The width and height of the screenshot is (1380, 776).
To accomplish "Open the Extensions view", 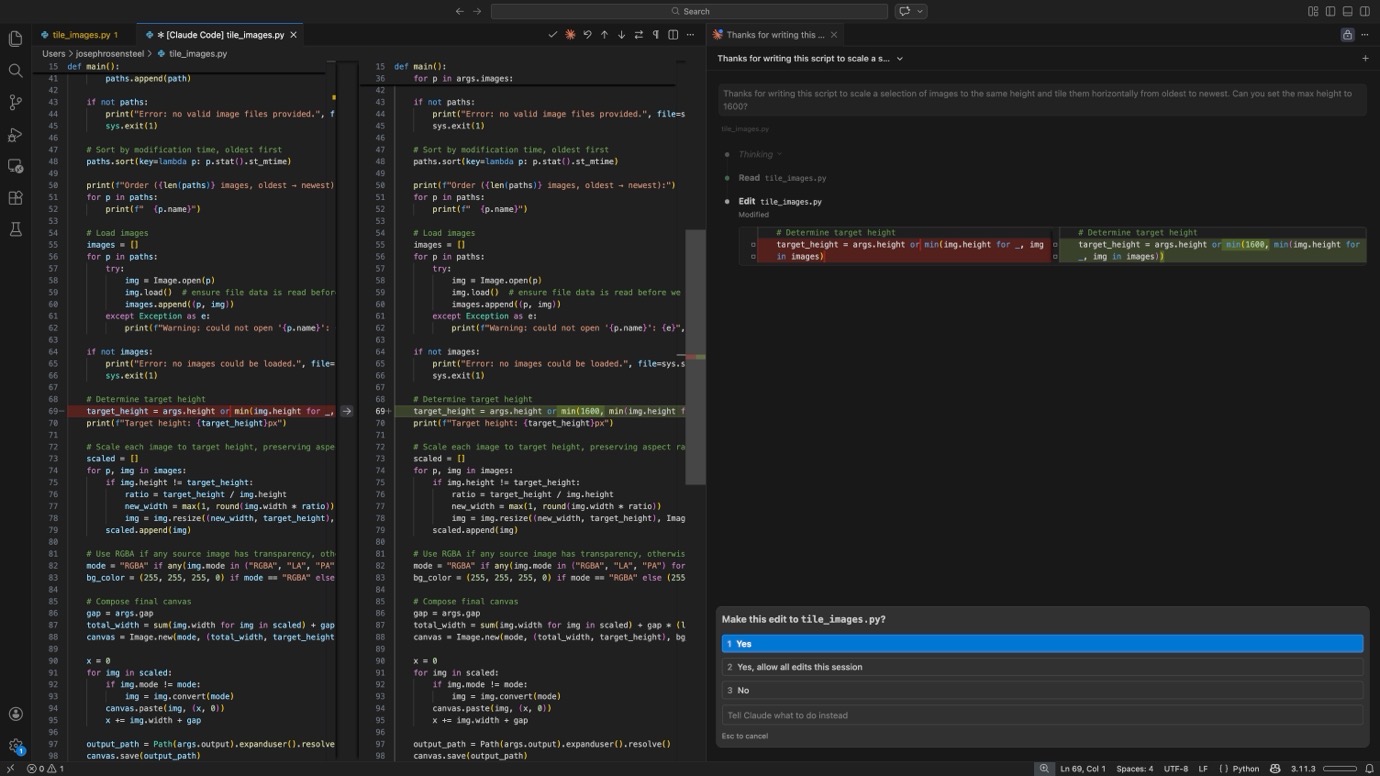I will pyautogui.click(x=15, y=198).
